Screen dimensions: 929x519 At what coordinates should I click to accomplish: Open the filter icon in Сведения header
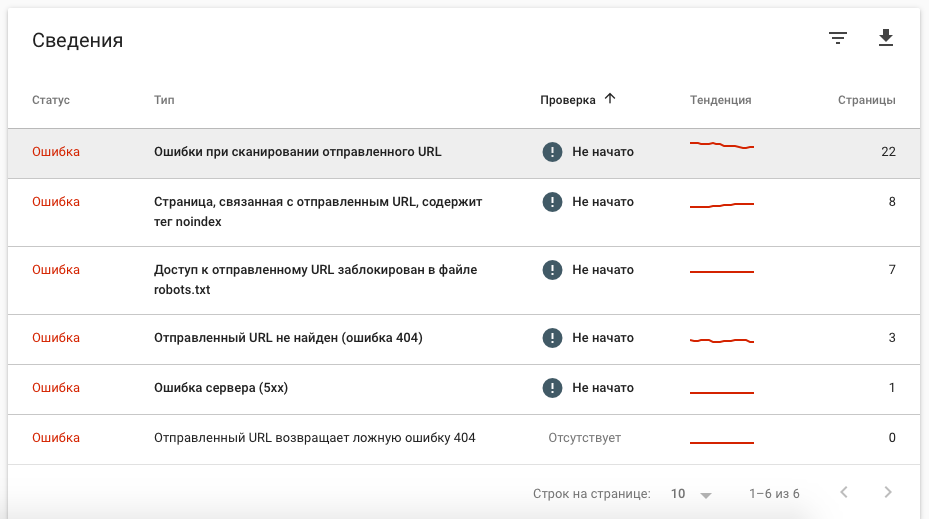(838, 39)
